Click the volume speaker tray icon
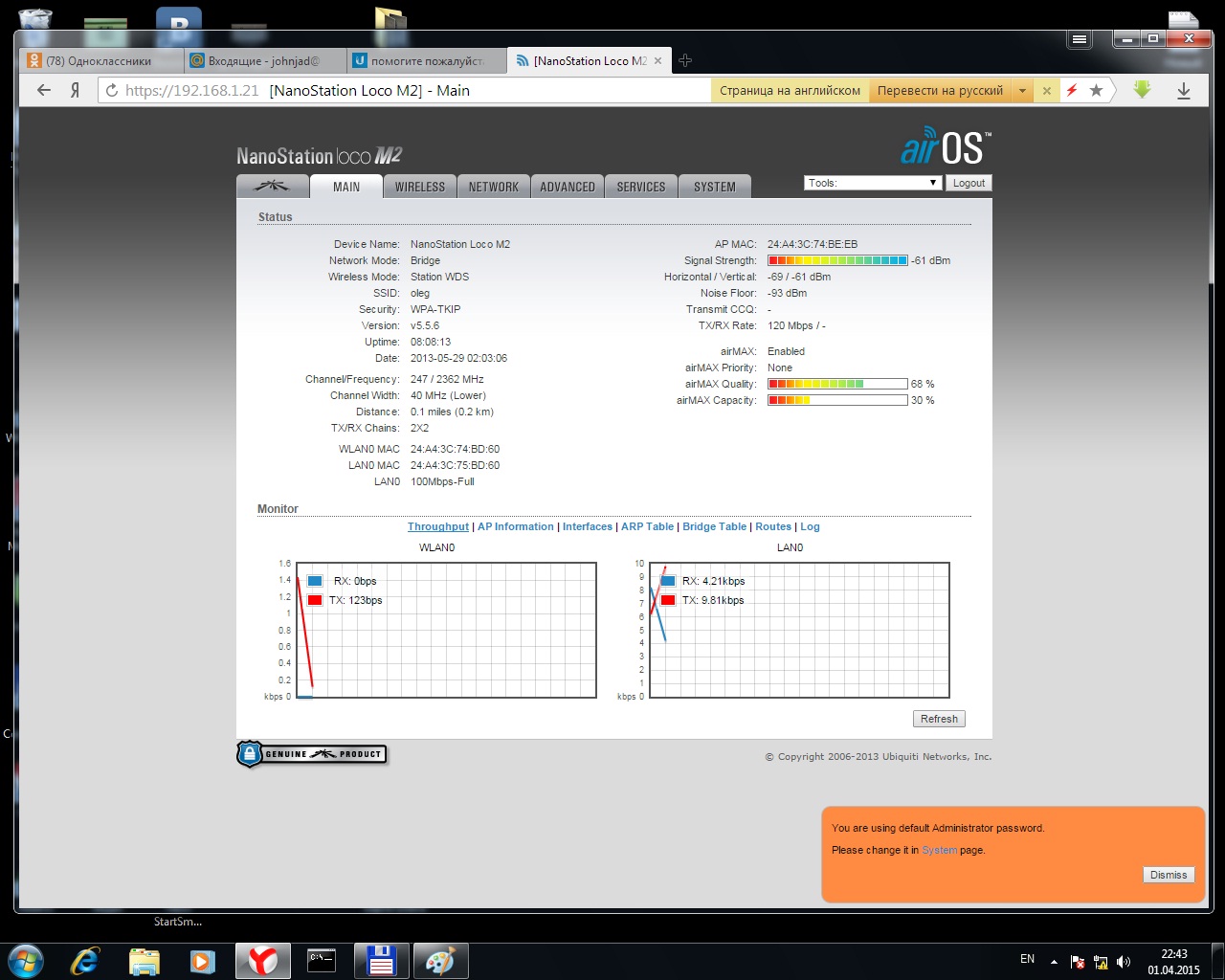The width and height of the screenshot is (1225, 980). tap(1123, 962)
